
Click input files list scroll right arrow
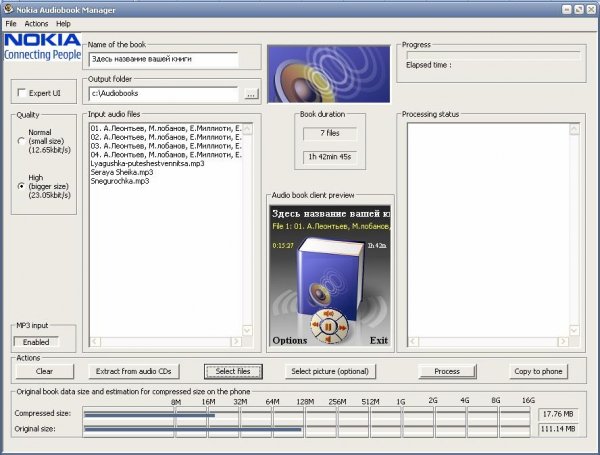tap(236, 341)
